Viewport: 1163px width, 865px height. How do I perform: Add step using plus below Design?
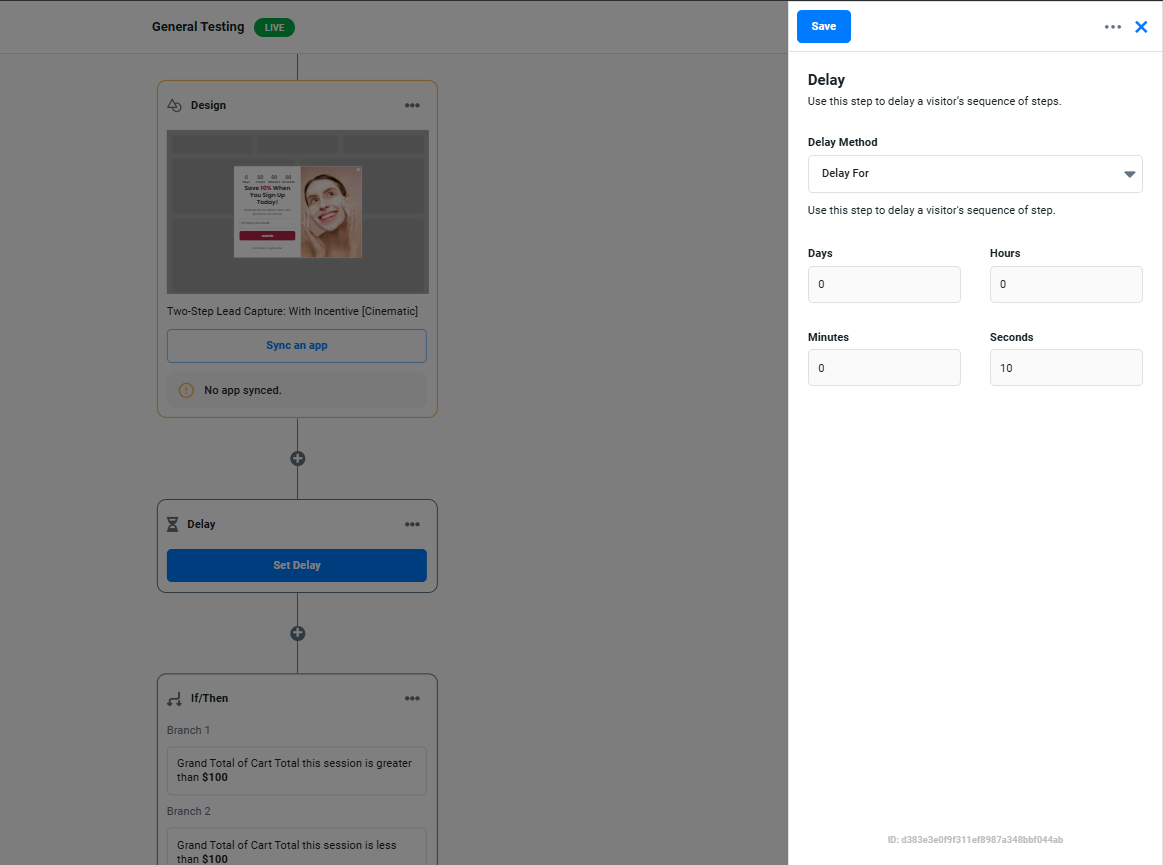(297, 458)
